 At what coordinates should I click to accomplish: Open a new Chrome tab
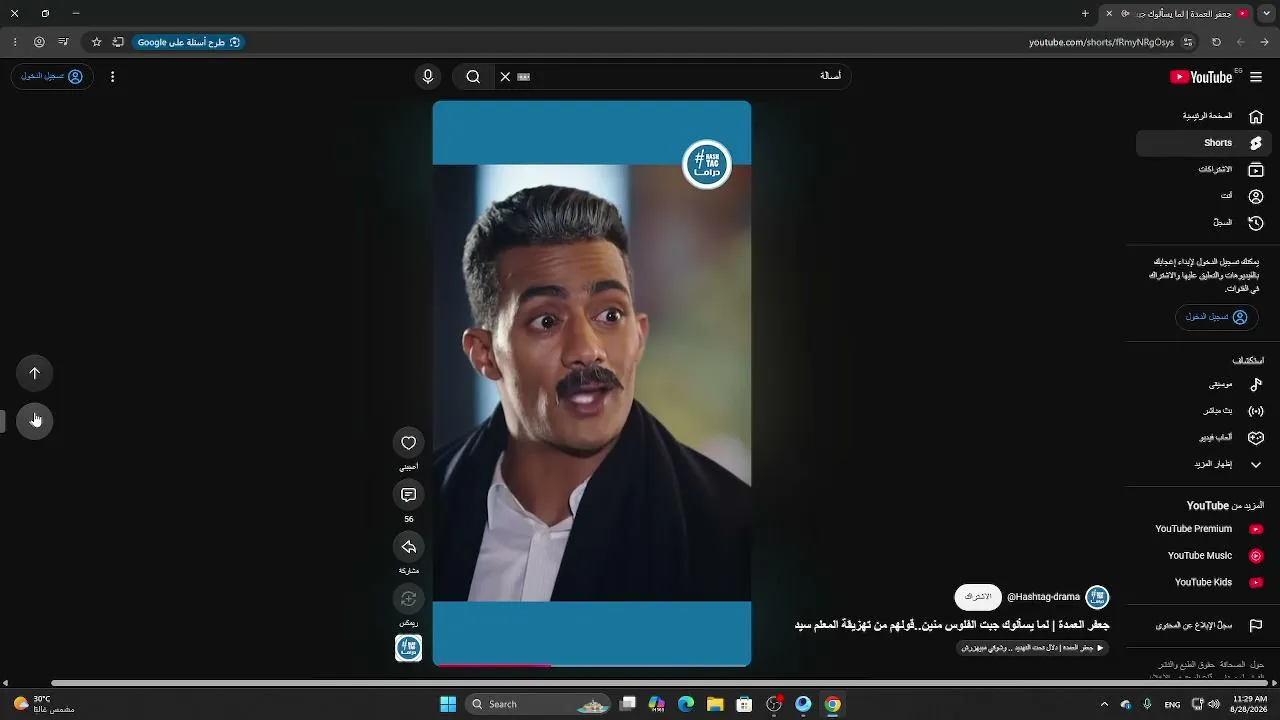coord(1085,13)
